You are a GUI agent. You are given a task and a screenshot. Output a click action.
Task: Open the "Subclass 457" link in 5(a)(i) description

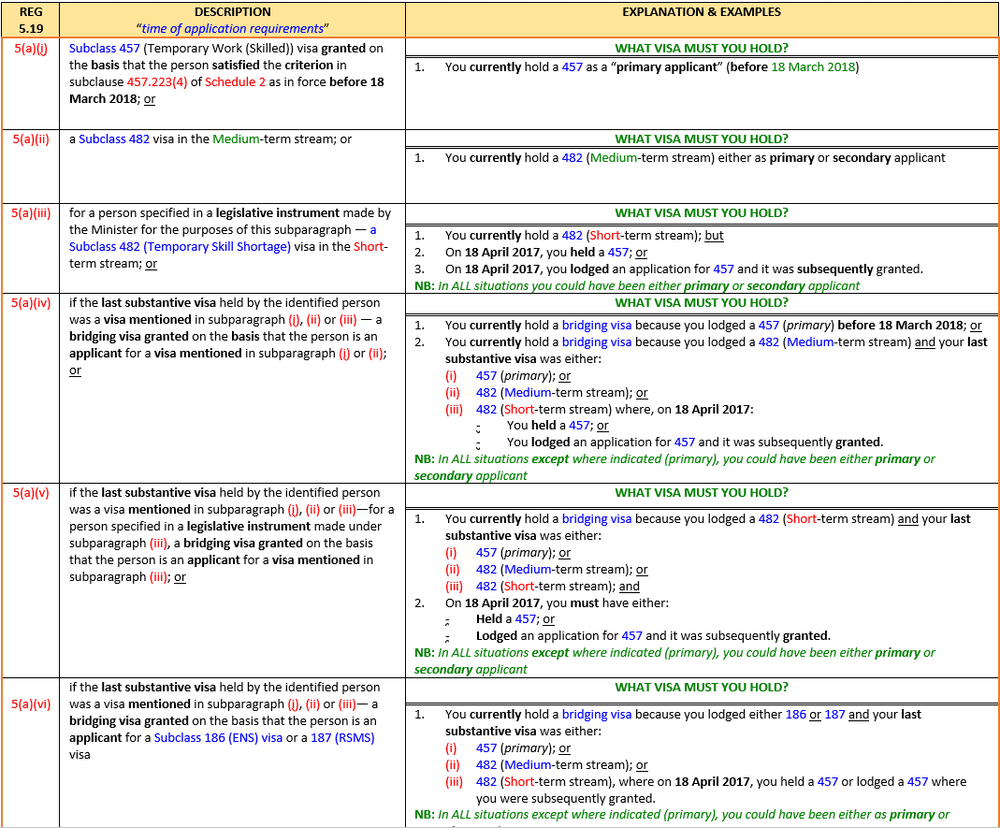coord(105,48)
